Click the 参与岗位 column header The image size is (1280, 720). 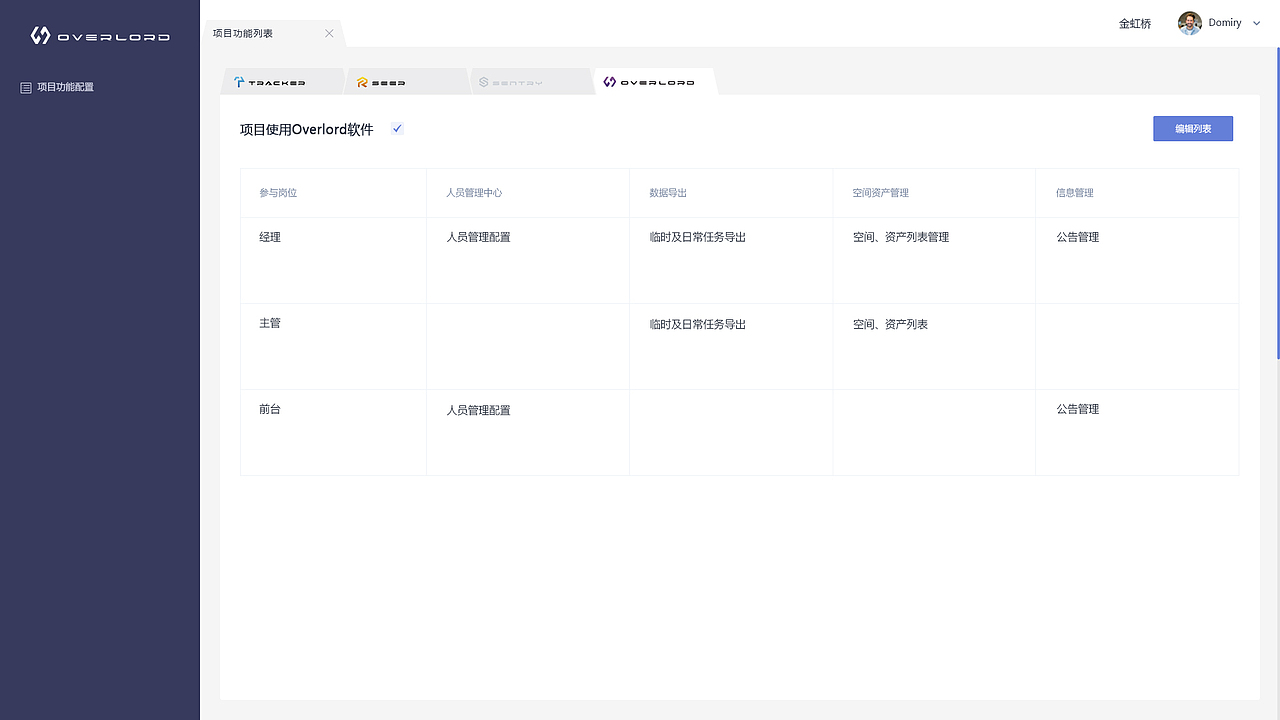pyautogui.click(x=277, y=192)
